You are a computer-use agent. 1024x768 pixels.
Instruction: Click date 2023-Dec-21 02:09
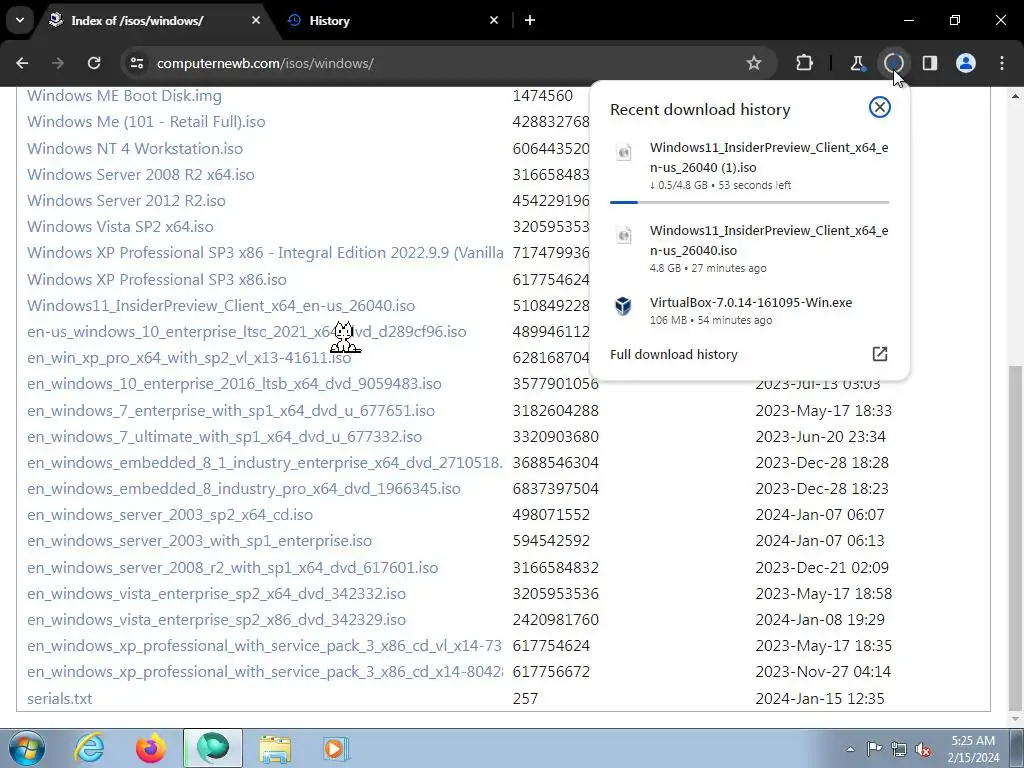click(x=822, y=568)
